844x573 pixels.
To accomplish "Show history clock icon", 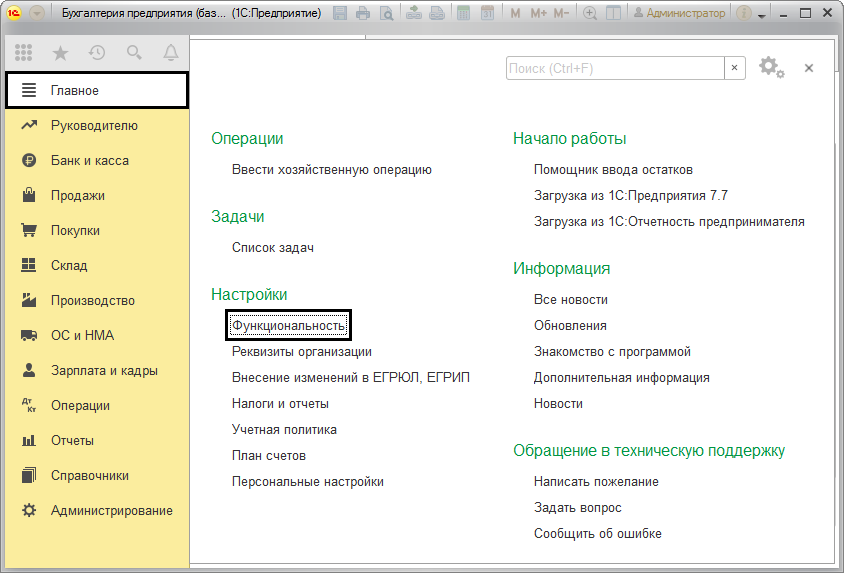I will (97, 52).
